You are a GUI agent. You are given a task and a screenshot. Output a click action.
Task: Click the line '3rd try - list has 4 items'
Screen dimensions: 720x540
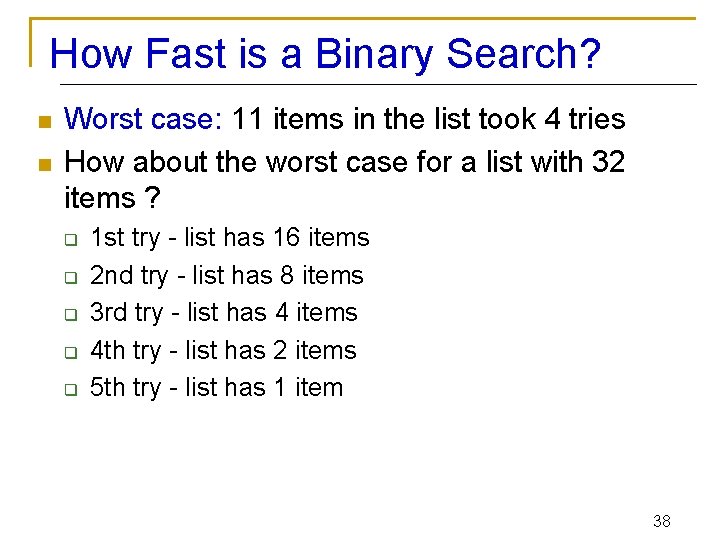coord(224,313)
